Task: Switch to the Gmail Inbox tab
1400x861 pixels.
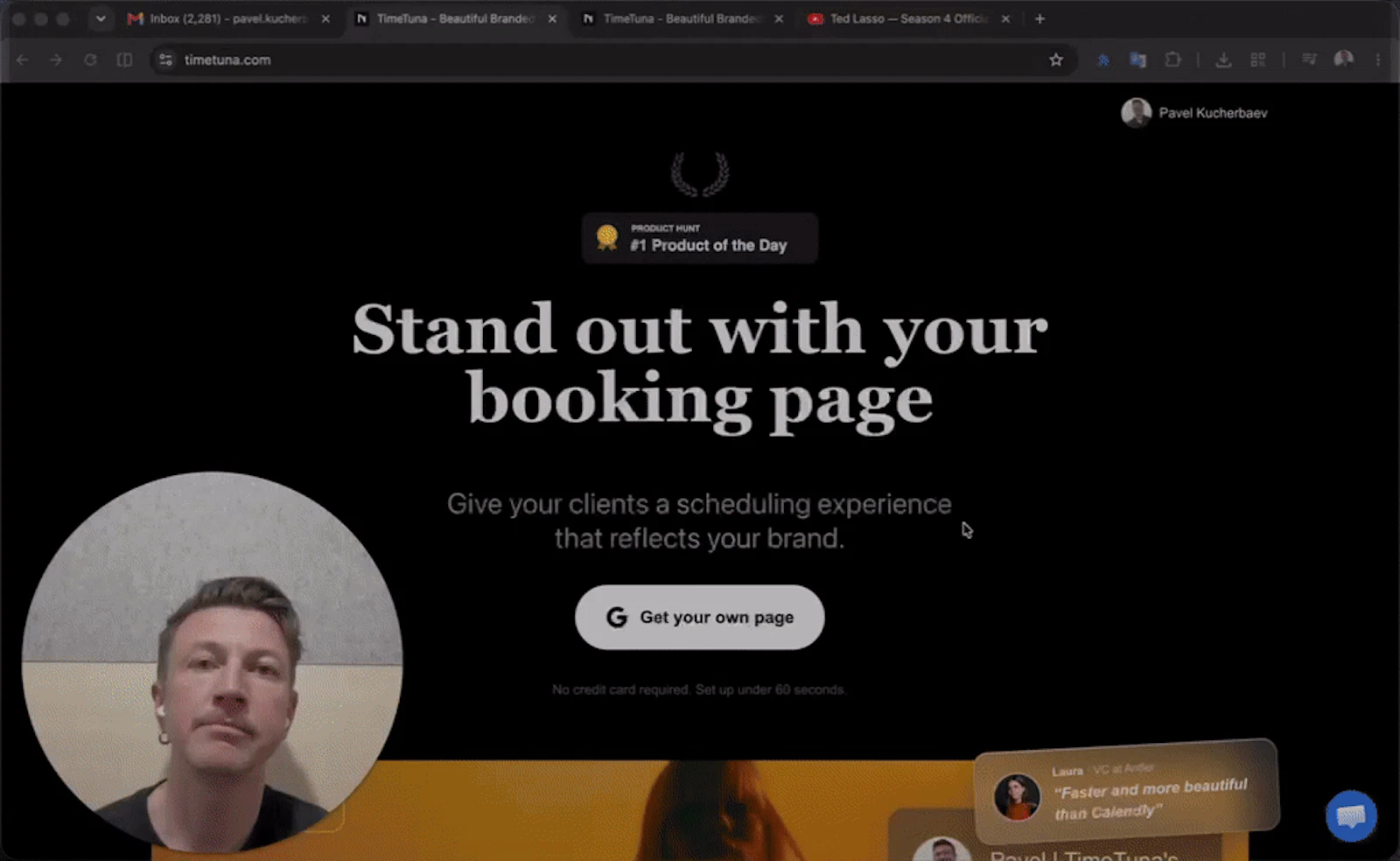Action: tap(227, 18)
